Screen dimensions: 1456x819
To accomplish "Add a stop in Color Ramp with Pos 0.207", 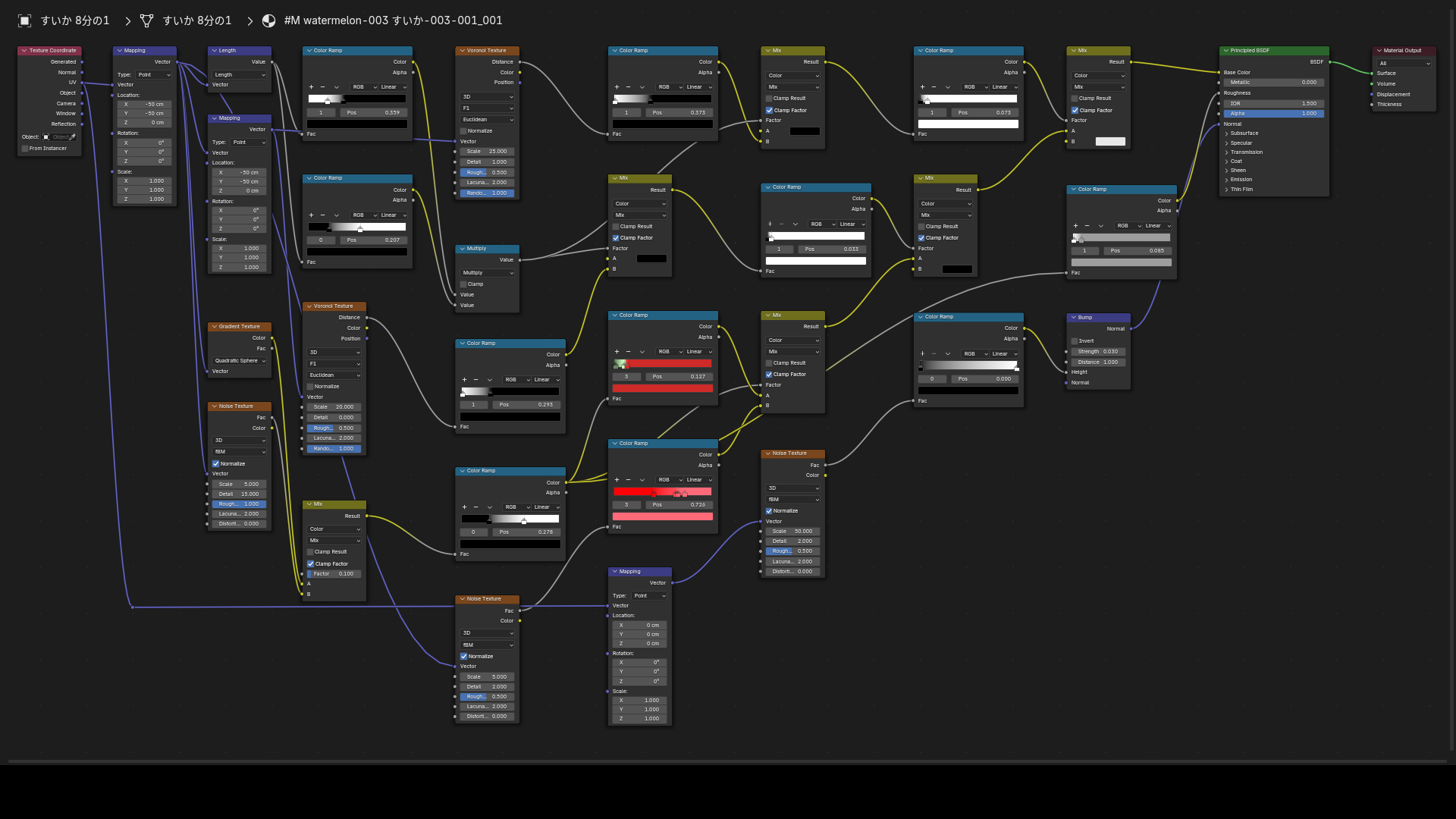I will (311, 215).
